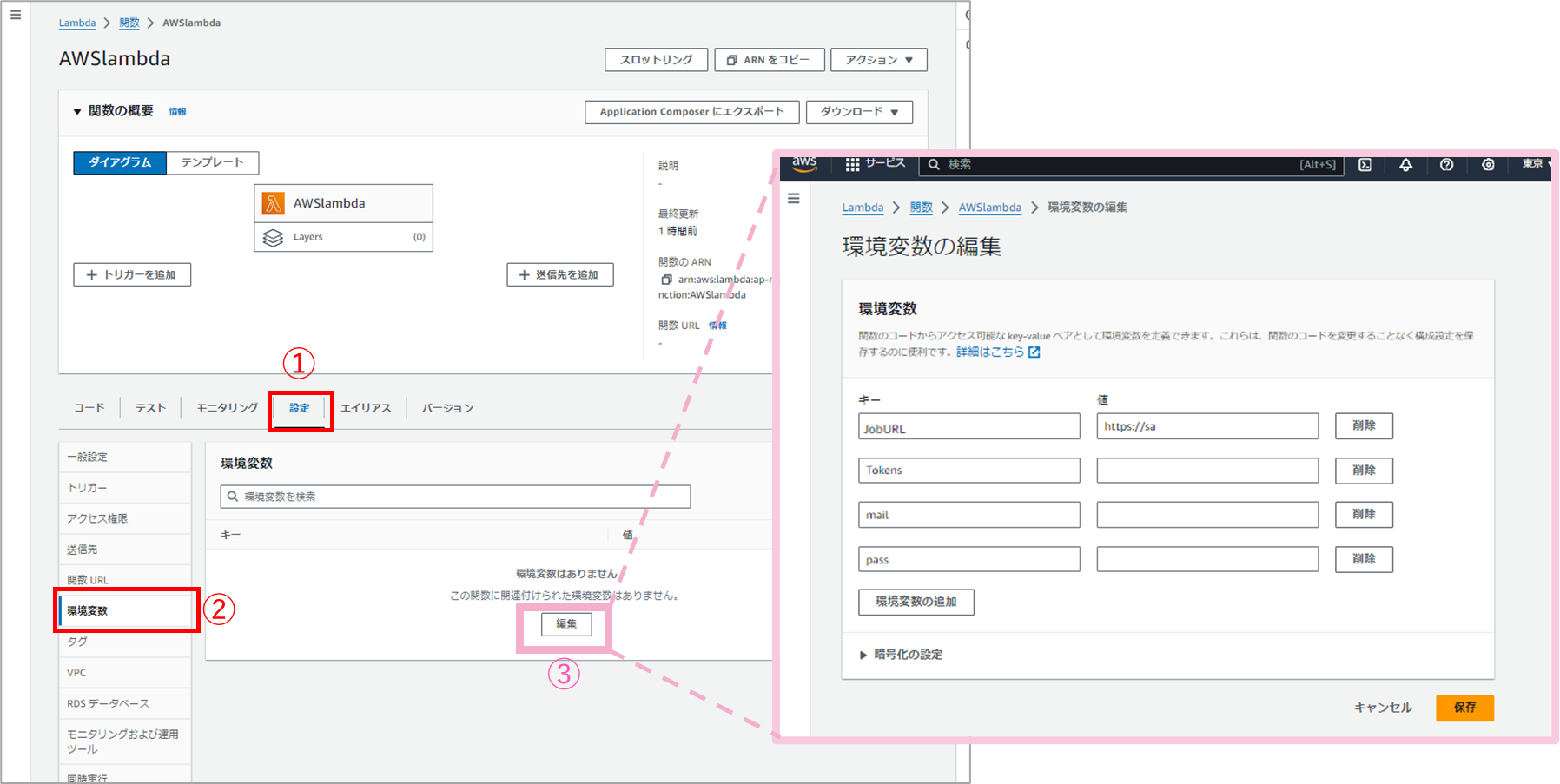Viewport: 1560px width, 784px height.
Task: Click キャンセル in the environment variables editor
Action: point(1383,708)
